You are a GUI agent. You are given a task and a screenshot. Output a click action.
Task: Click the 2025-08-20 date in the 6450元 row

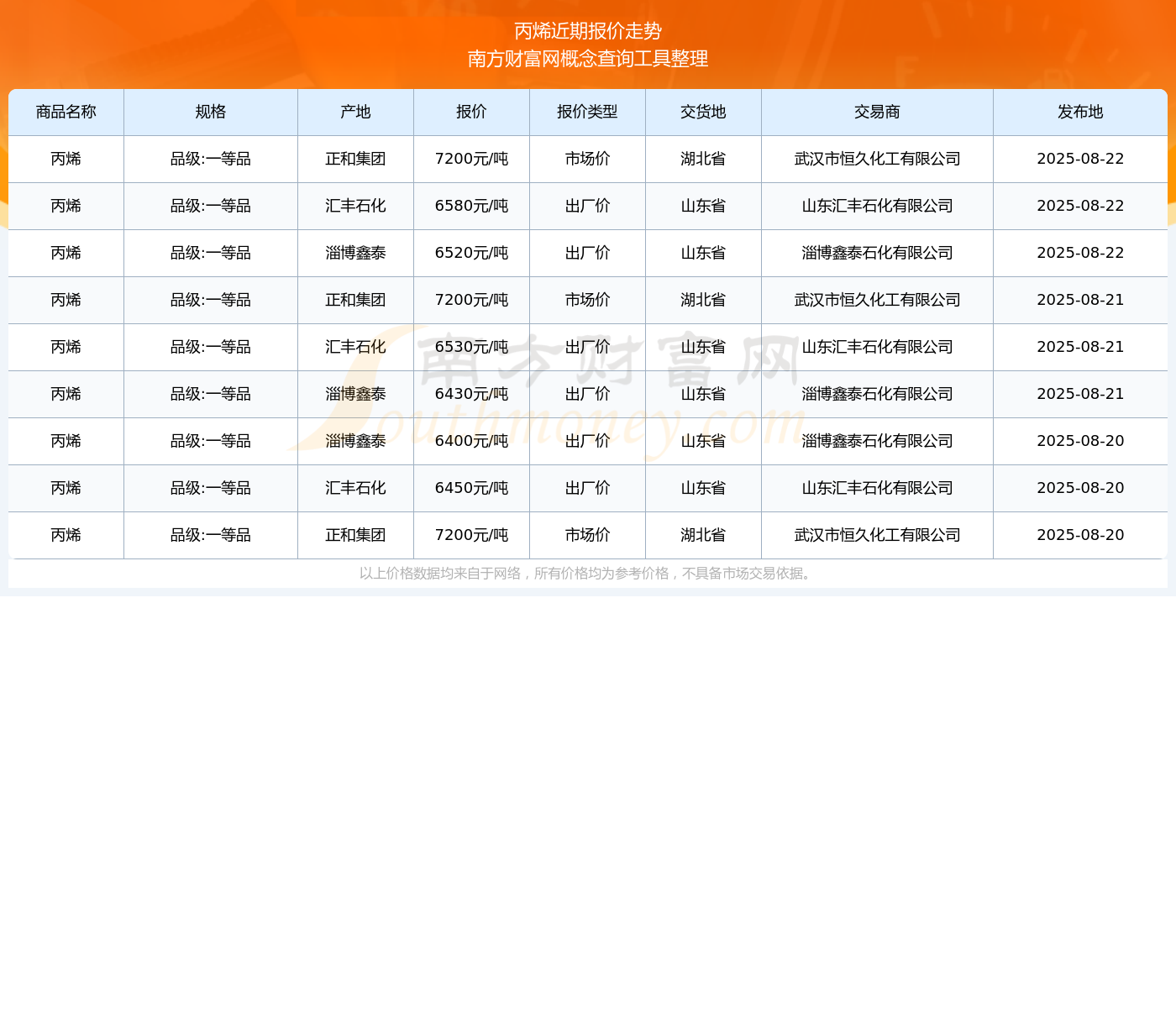(1080, 488)
